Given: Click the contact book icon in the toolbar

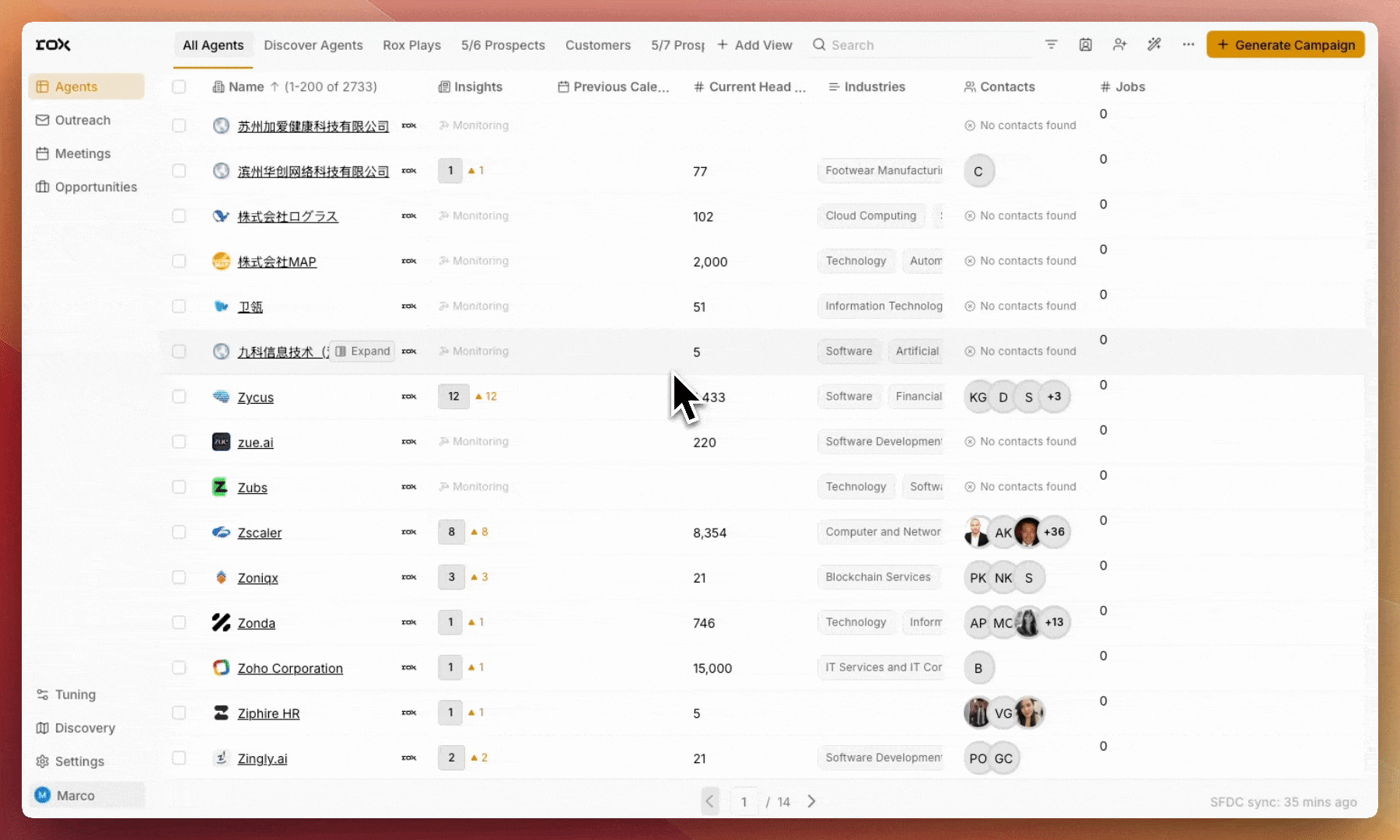Looking at the screenshot, I should pyautogui.click(x=1085, y=45).
